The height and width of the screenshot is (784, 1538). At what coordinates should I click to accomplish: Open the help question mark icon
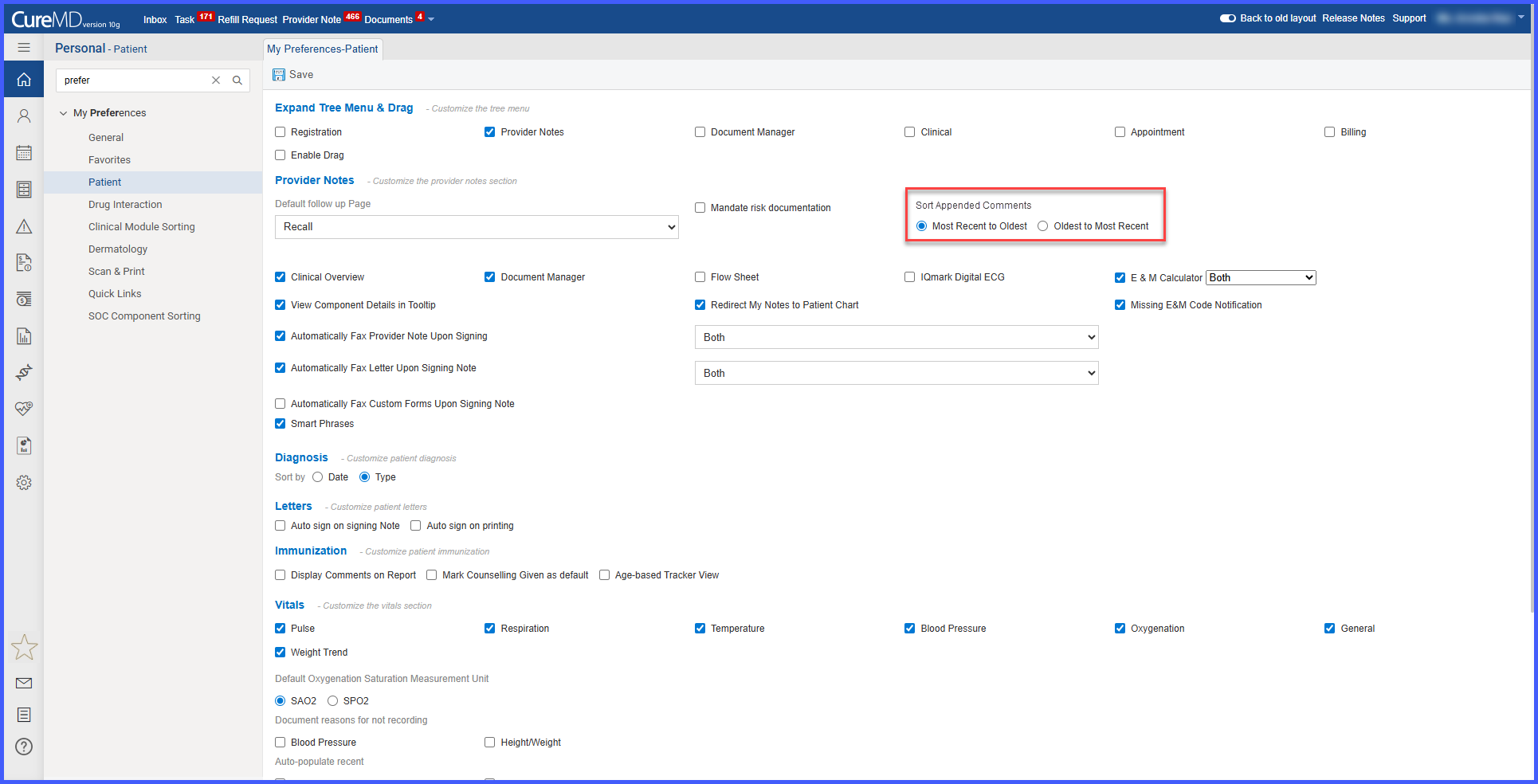[24, 747]
